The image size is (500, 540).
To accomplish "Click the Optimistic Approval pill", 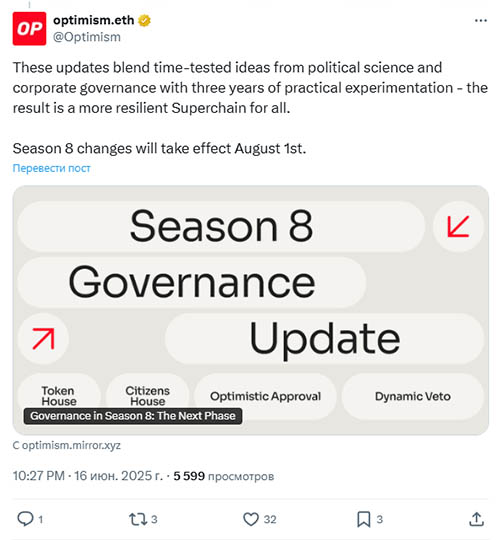I will (265, 396).
